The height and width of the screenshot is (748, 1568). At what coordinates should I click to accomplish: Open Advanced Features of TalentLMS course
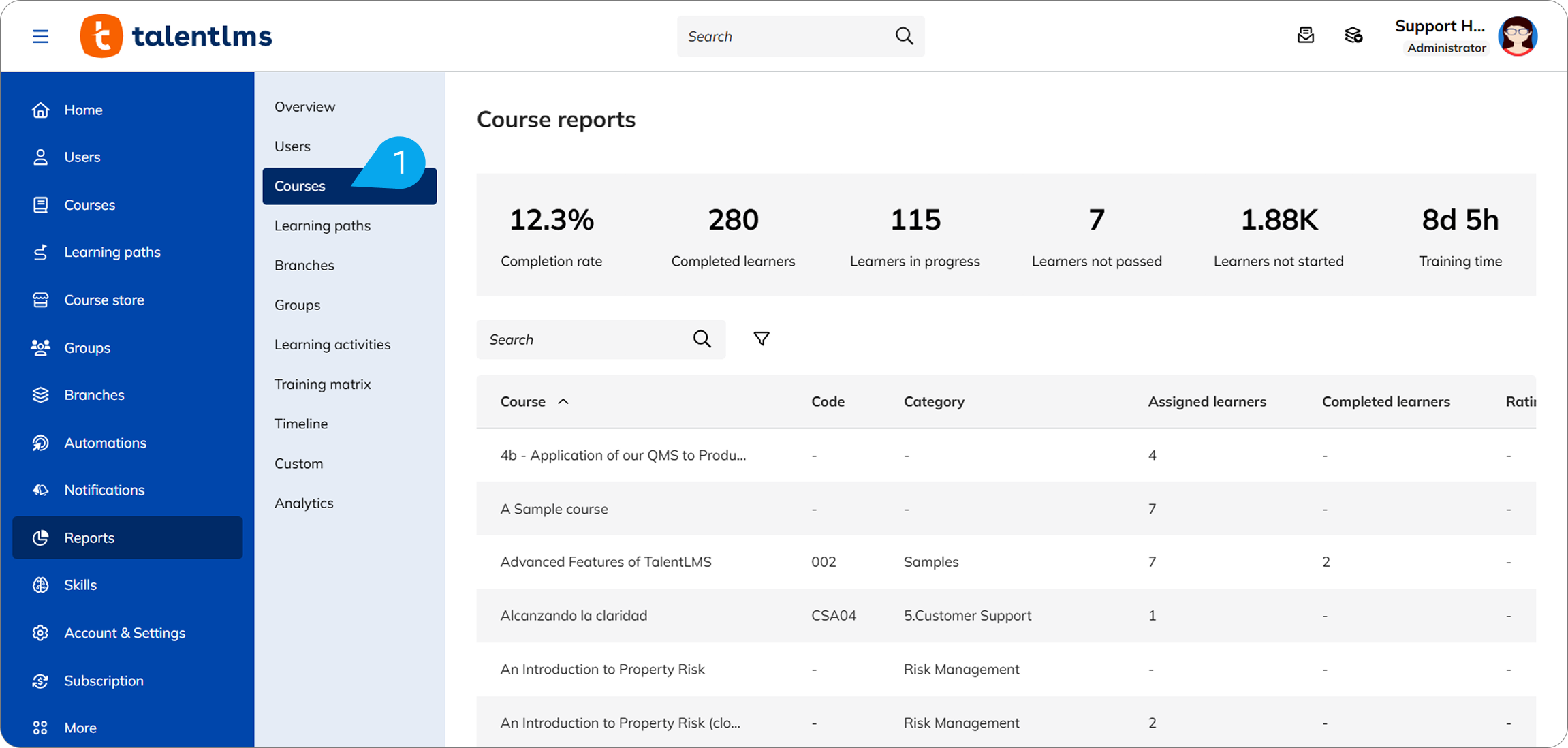[606, 562]
